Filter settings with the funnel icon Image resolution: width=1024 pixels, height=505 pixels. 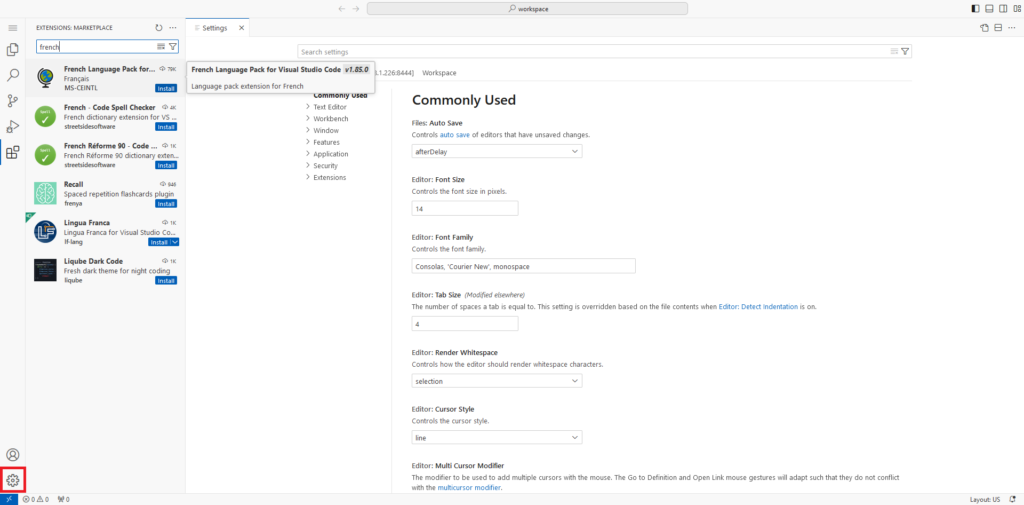[x=905, y=52]
